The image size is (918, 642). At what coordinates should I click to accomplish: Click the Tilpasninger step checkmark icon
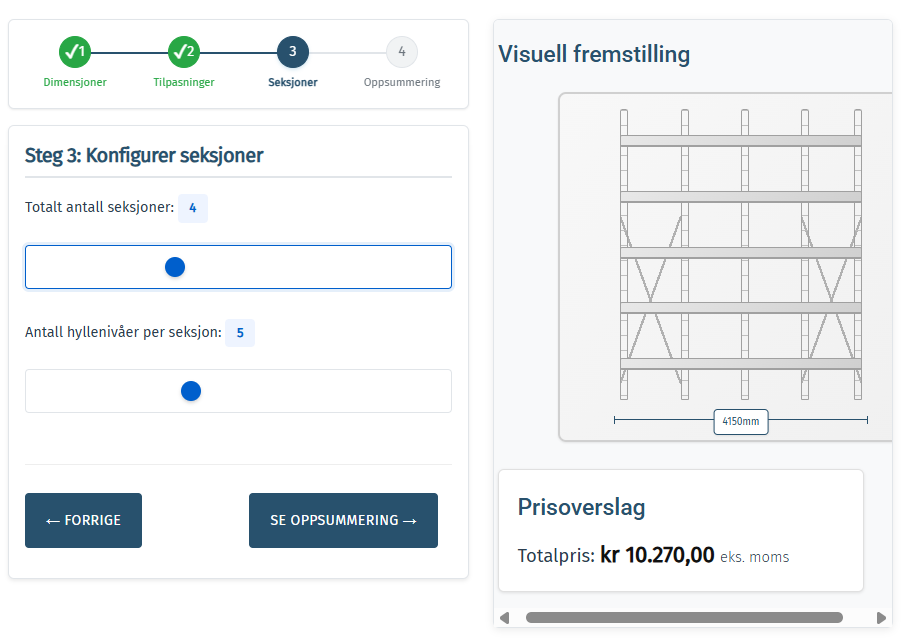[x=184, y=51]
